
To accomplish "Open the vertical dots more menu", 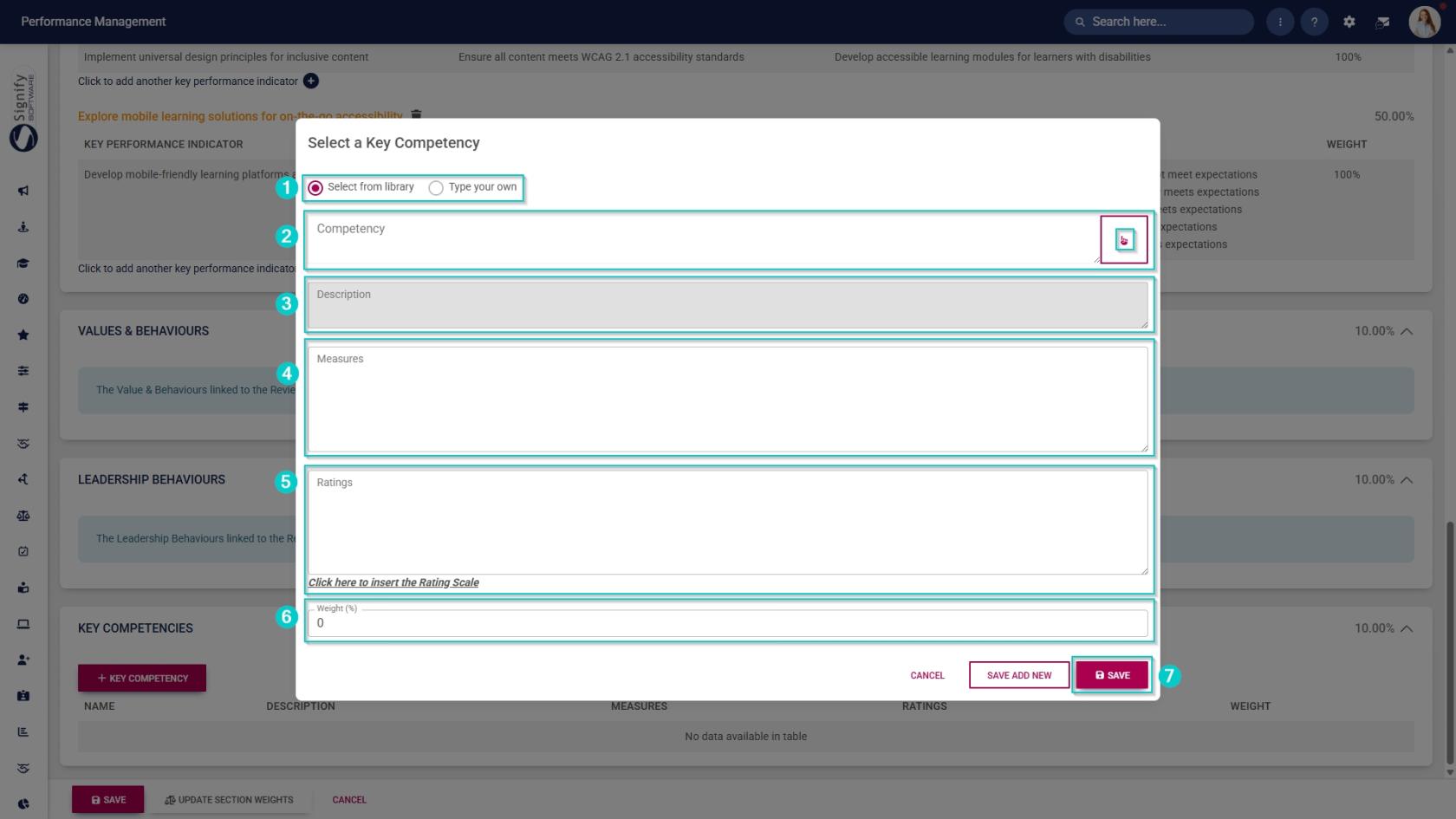I will coord(1280,22).
